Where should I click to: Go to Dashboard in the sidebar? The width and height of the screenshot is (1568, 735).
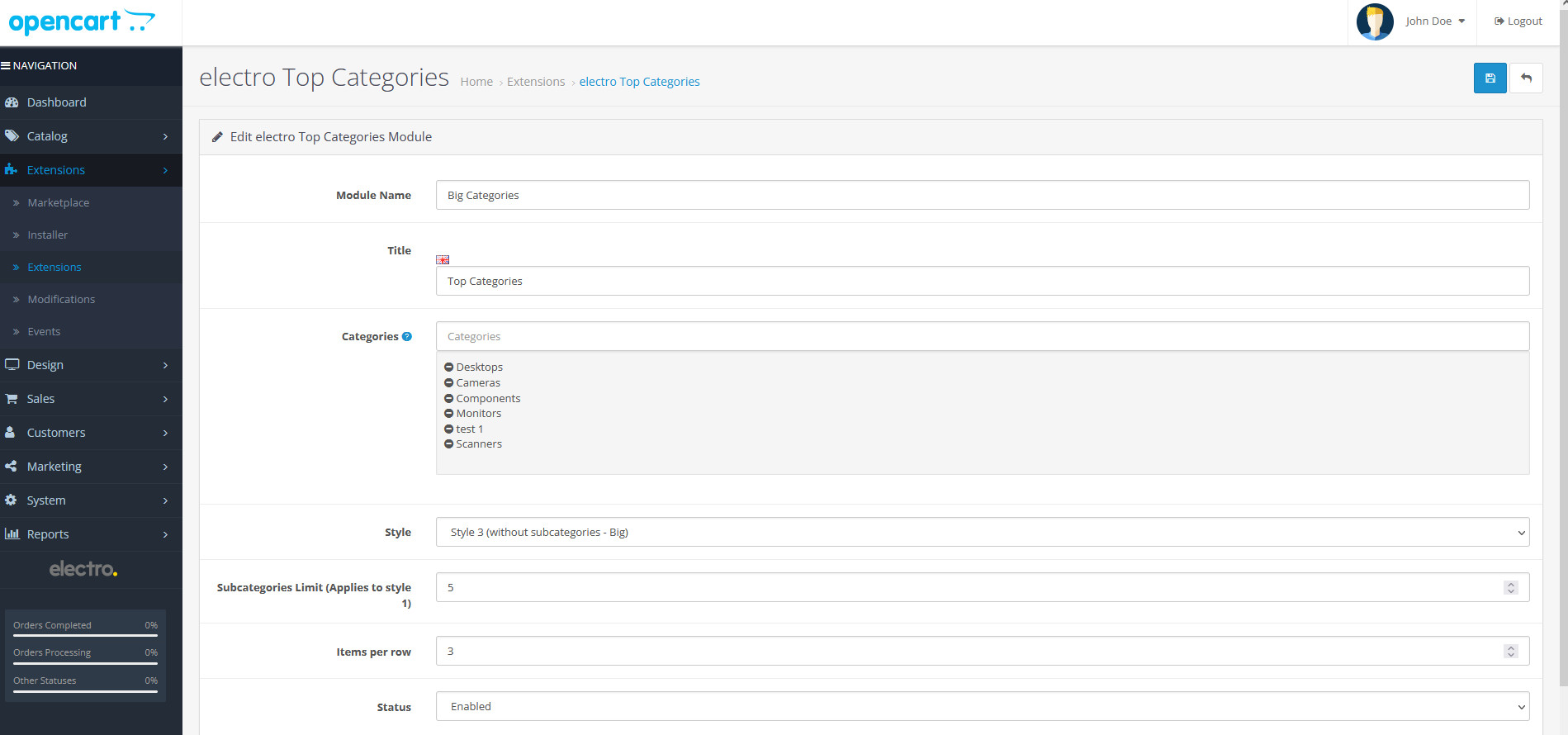[x=91, y=102]
